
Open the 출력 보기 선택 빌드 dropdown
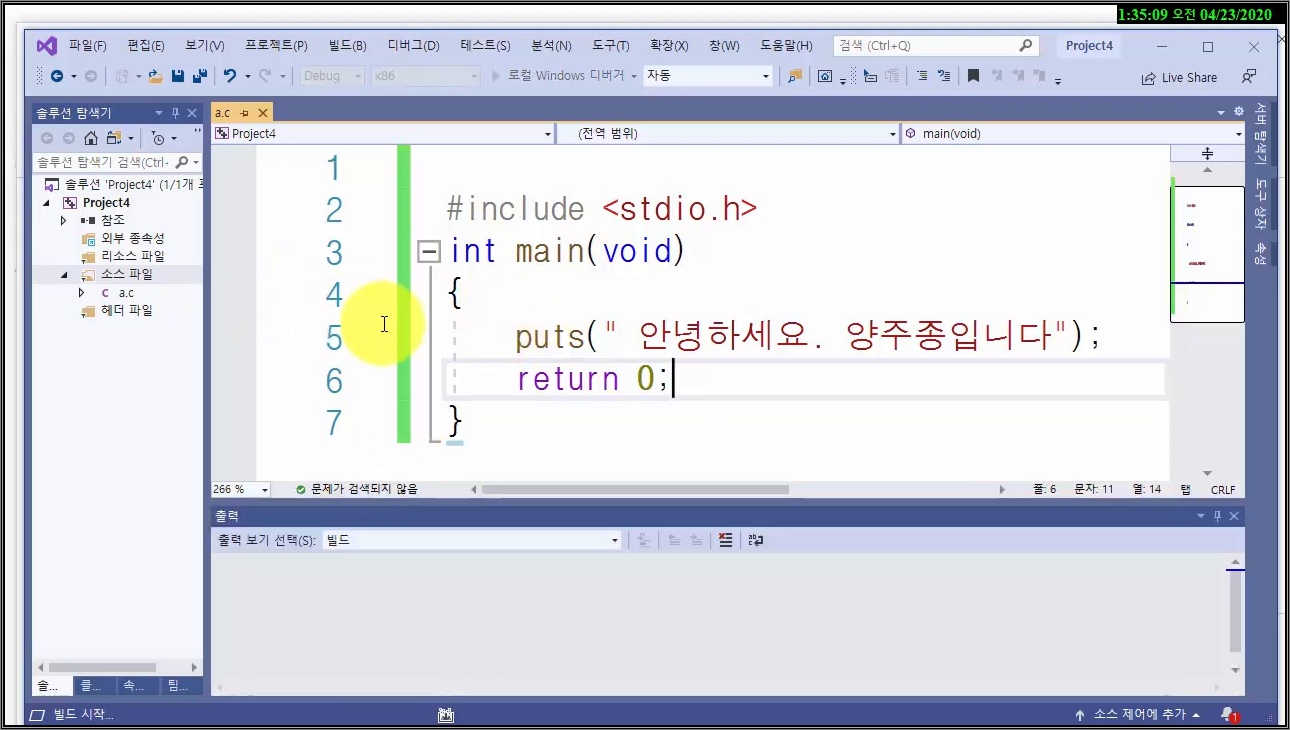click(472, 540)
